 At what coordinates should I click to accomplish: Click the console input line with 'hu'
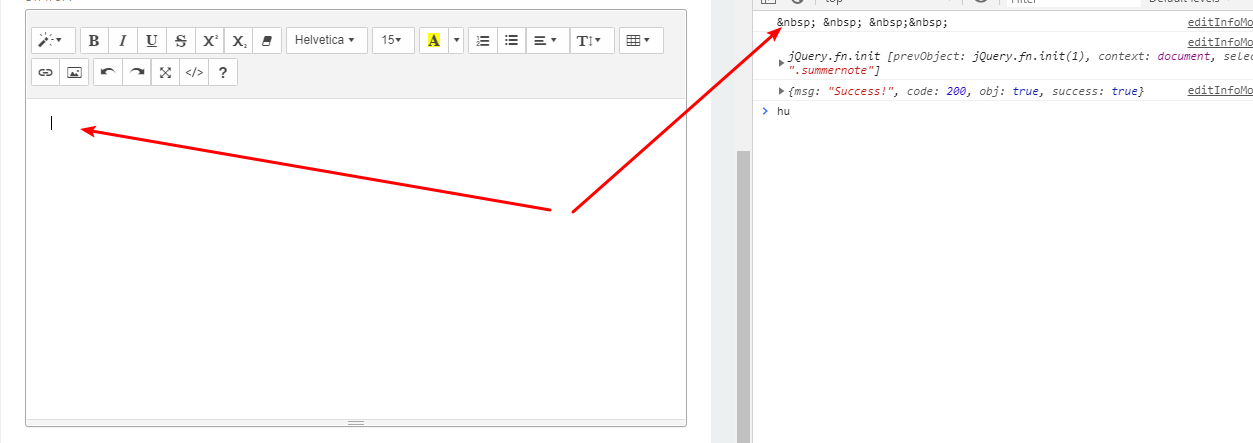pos(1003,111)
